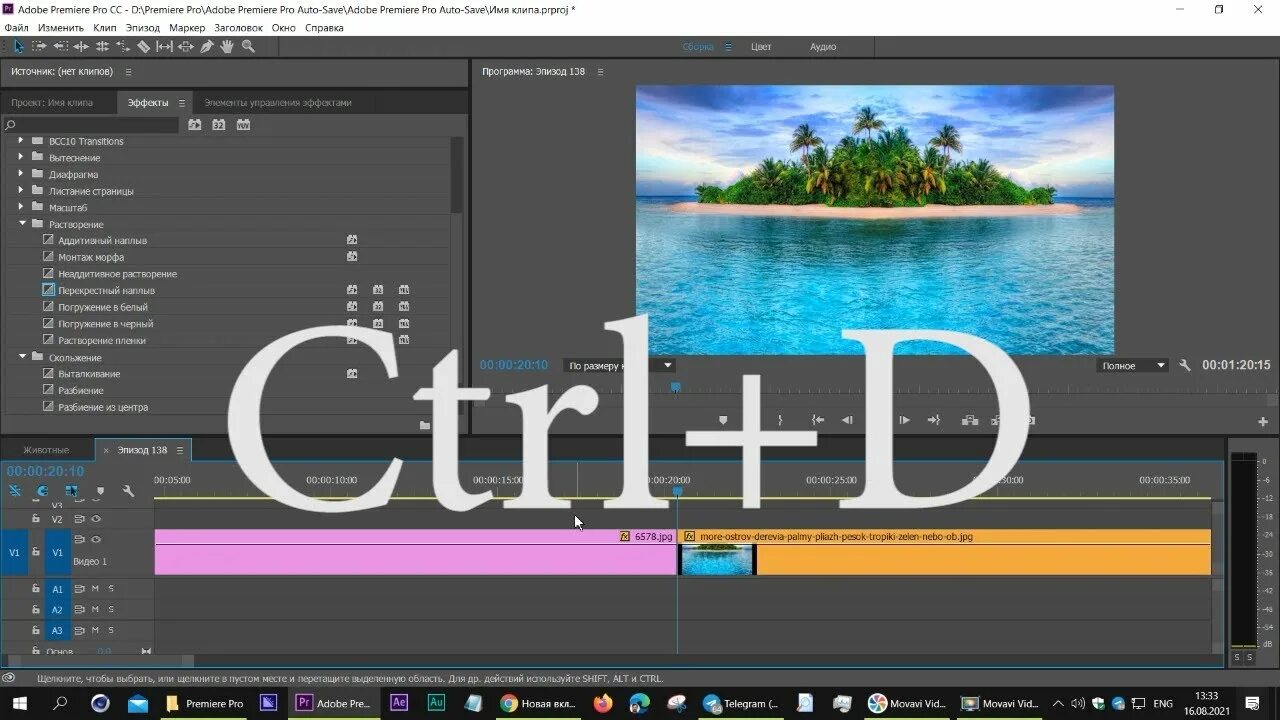Open the Файл menu
This screenshot has height=720, width=1280.
click(x=16, y=28)
